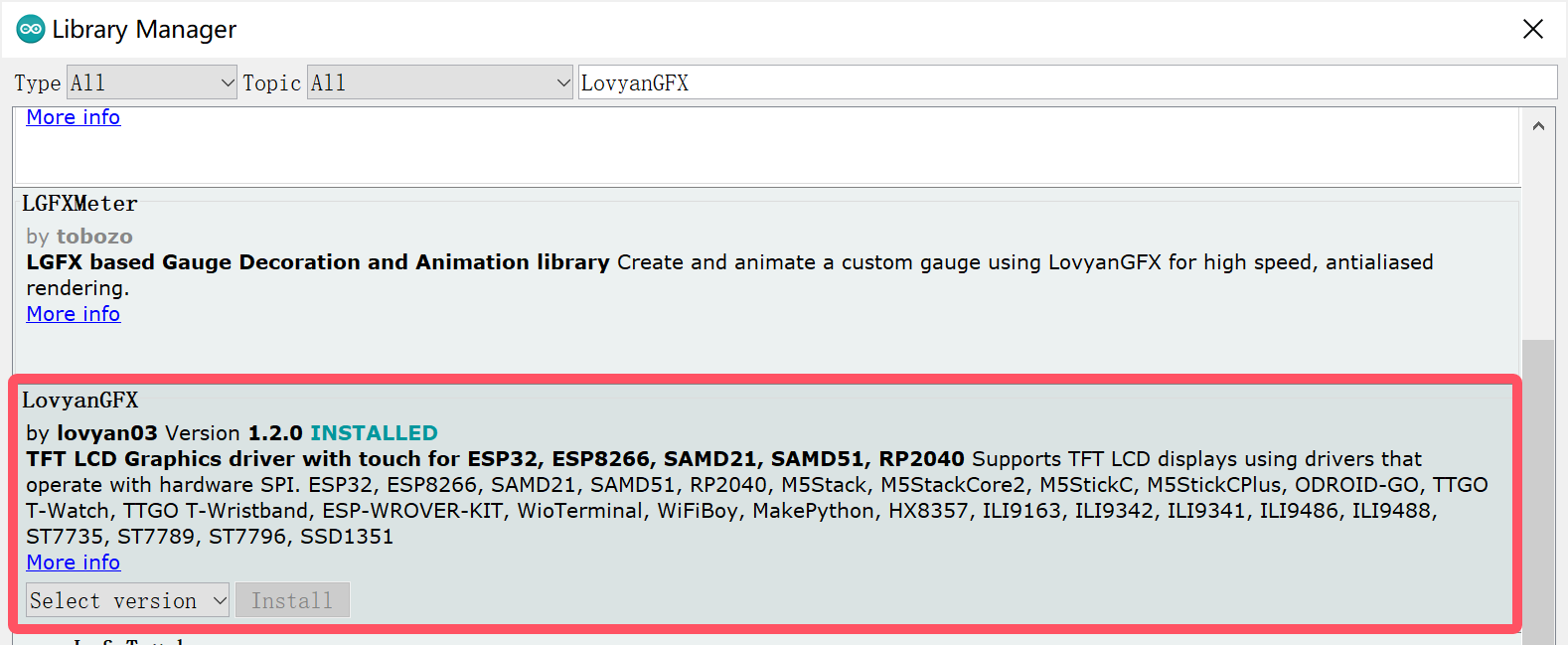Screen dimensions: 1568x645
Task: Close the Library Manager window
Action: 1533,29
